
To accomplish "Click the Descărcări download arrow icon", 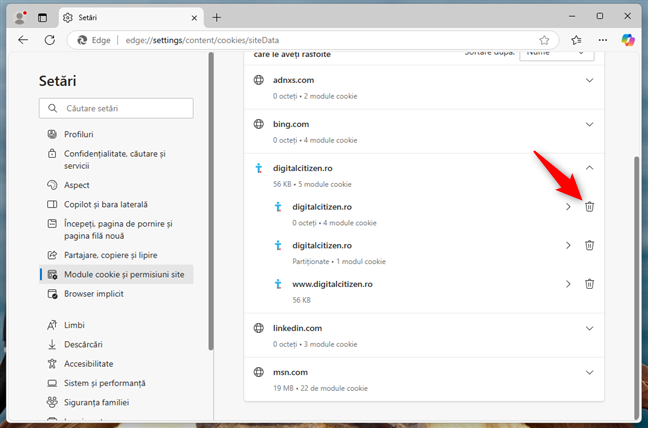I will [52, 344].
